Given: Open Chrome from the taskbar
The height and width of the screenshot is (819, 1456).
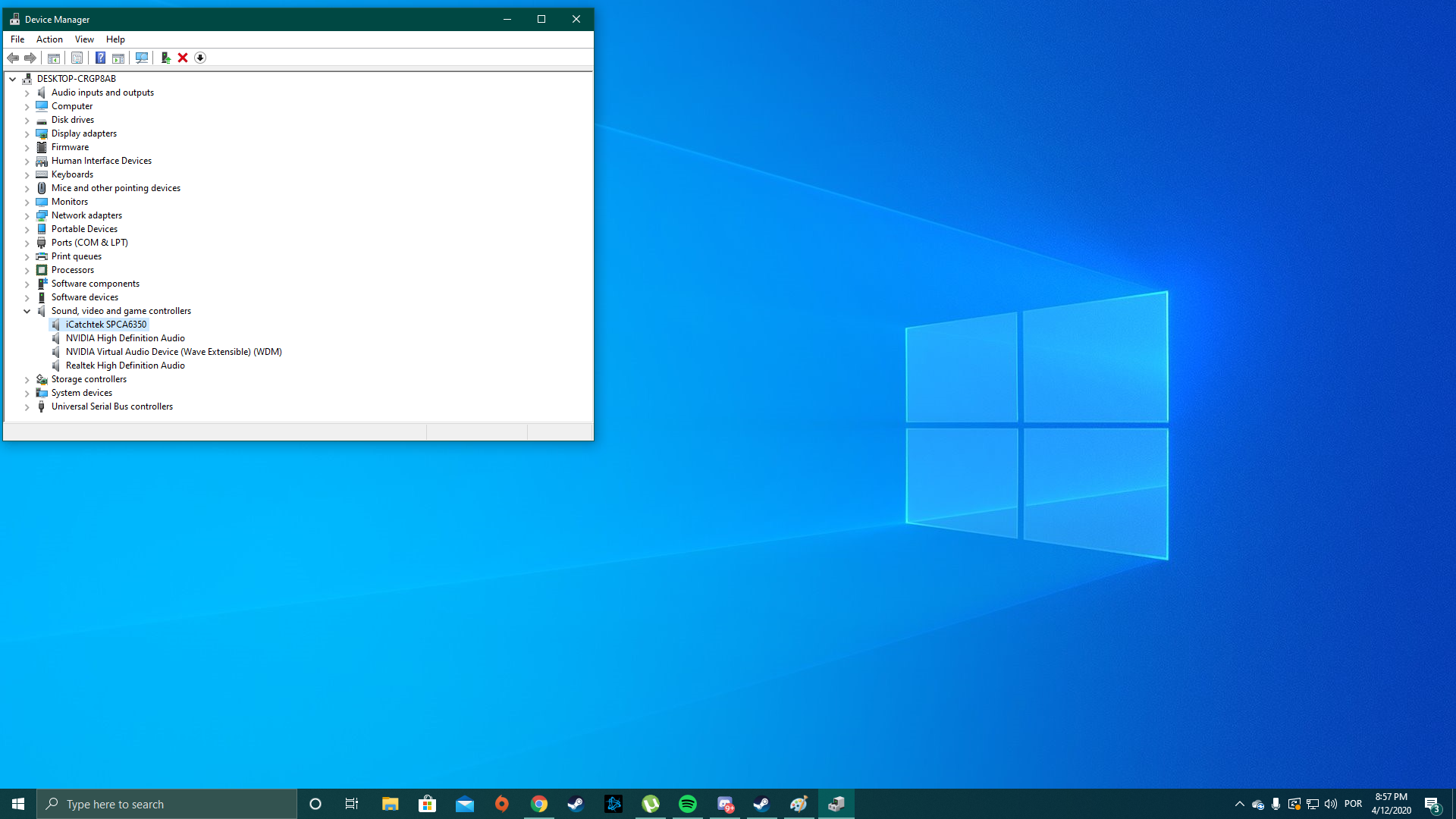Looking at the screenshot, I should (539, 804).
